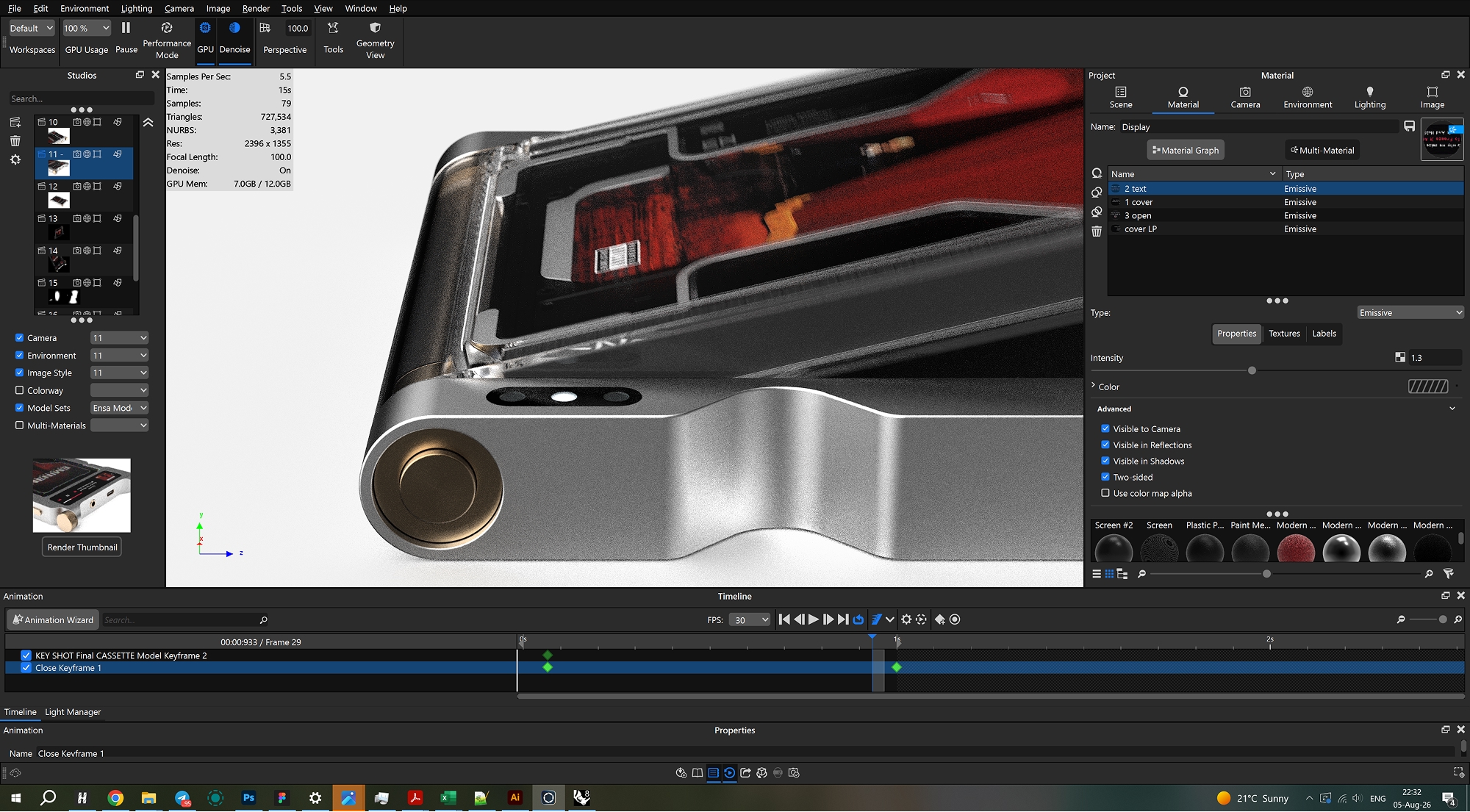Open the Animation Wizard
Image resolution: width=1470 pixels, height=812 pixels.
(52, 620)
